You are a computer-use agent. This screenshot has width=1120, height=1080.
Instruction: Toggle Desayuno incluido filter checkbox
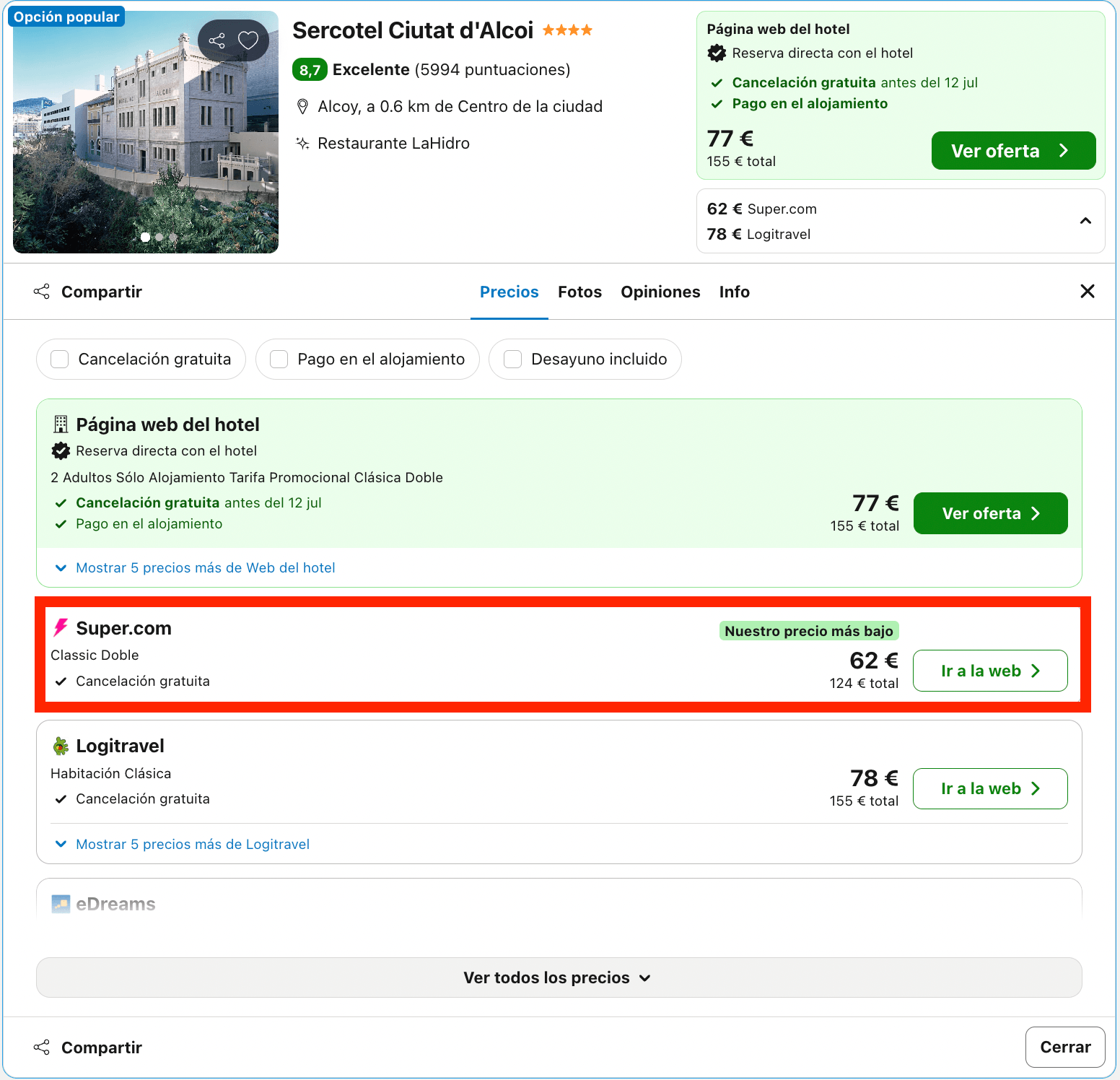pyautogui.click(x=512, y=360)
